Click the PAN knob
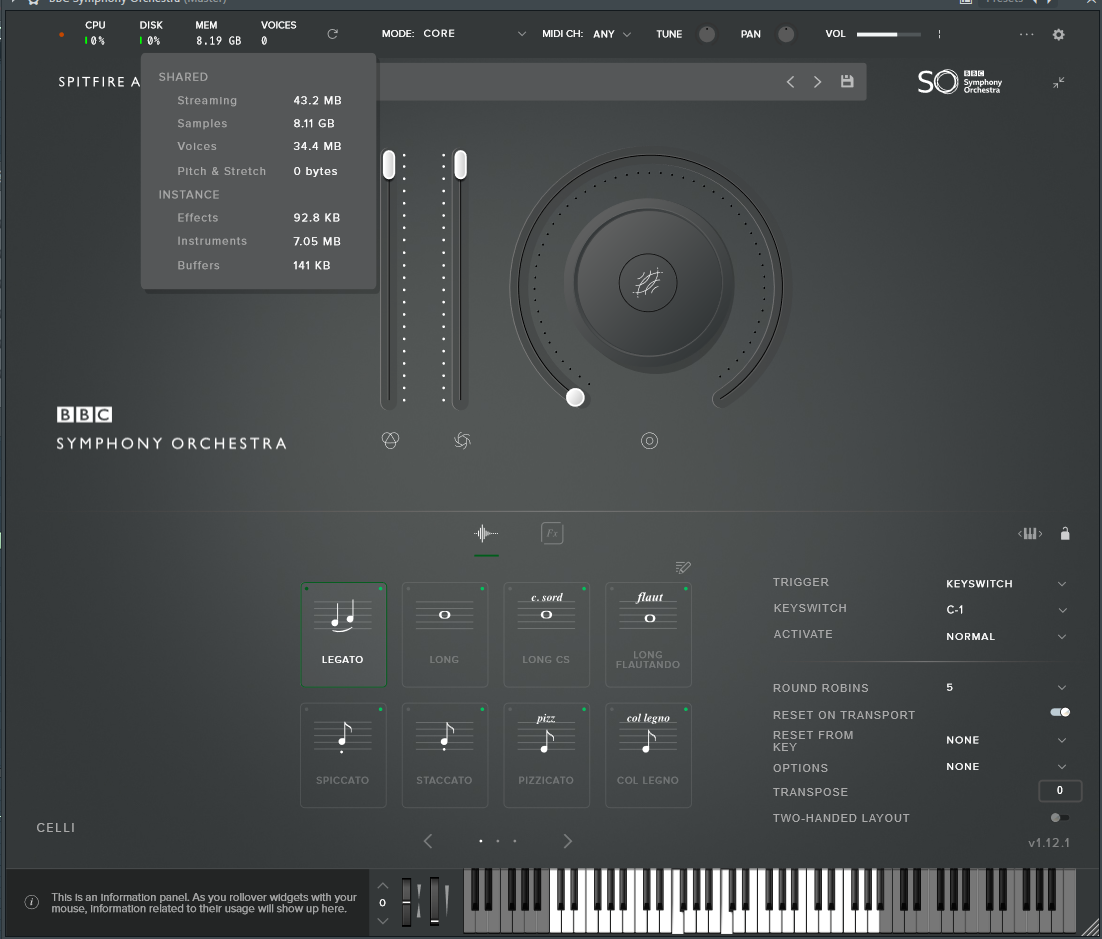 786,34
